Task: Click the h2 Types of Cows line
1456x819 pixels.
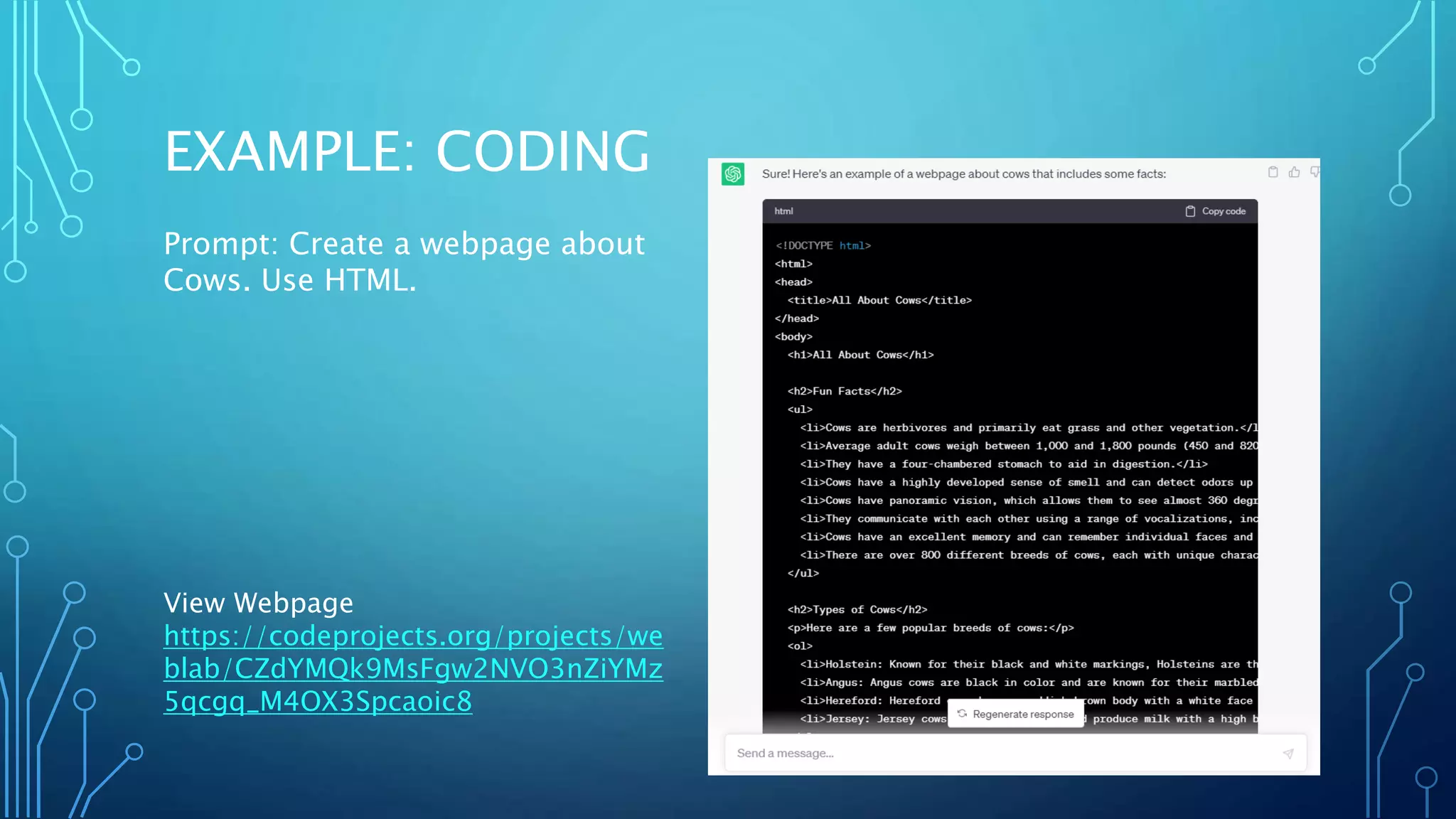Action: [x=857, y=609]
